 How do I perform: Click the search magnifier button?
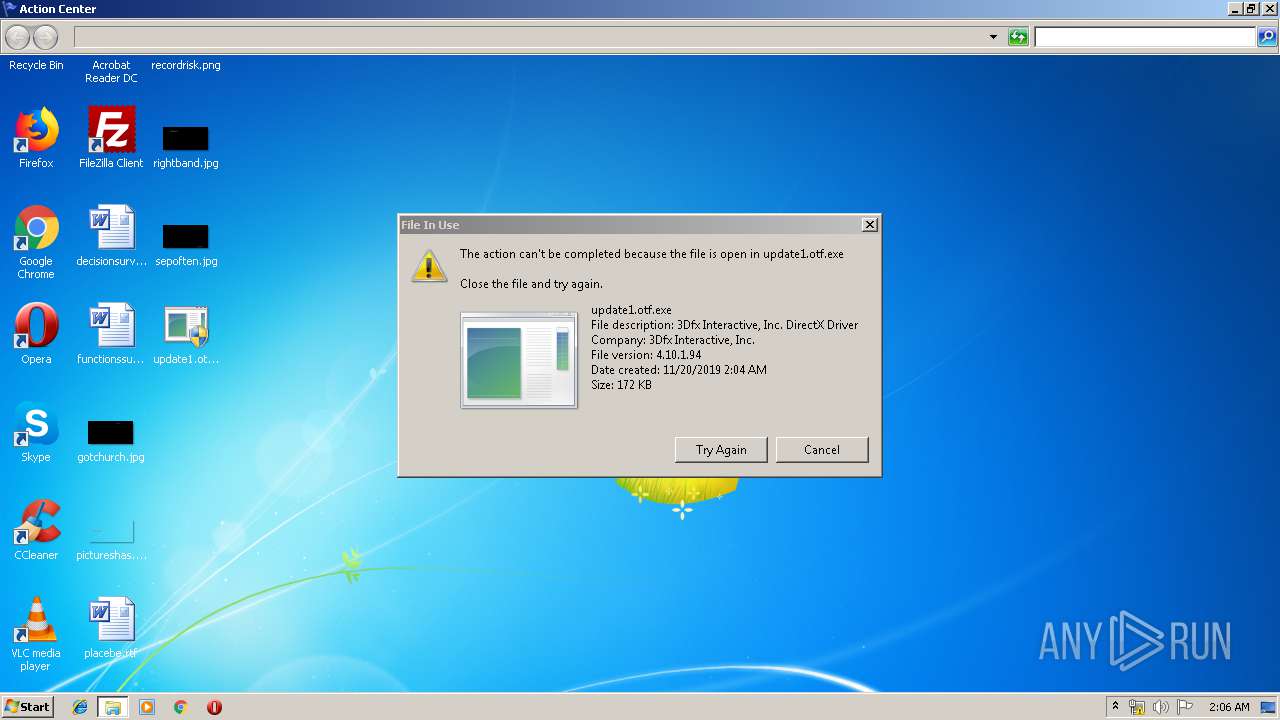[1267, 37]
